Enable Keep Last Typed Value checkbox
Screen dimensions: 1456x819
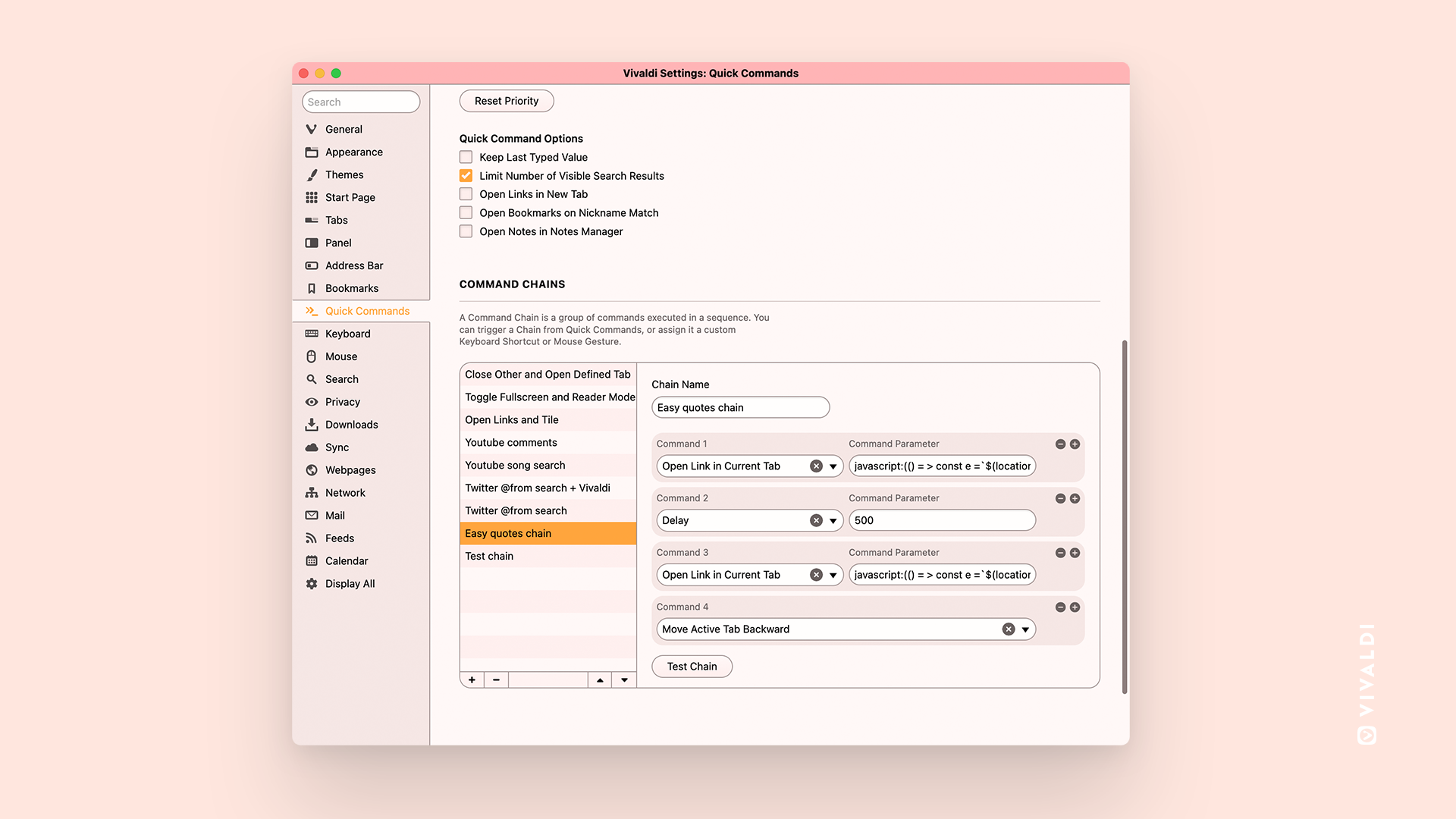[466, 157]
